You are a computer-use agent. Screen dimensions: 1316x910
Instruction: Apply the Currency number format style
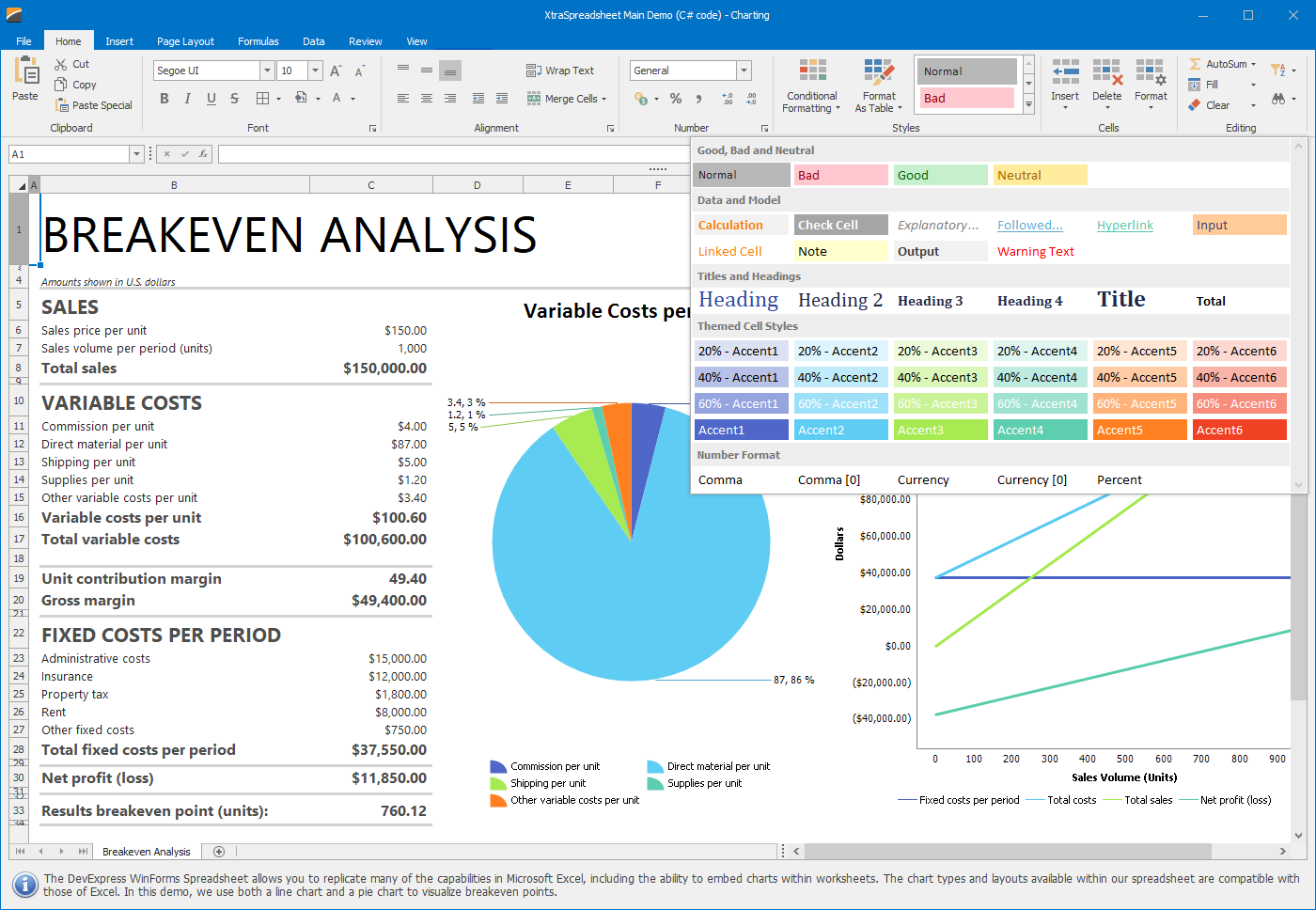tap(923, 479)
